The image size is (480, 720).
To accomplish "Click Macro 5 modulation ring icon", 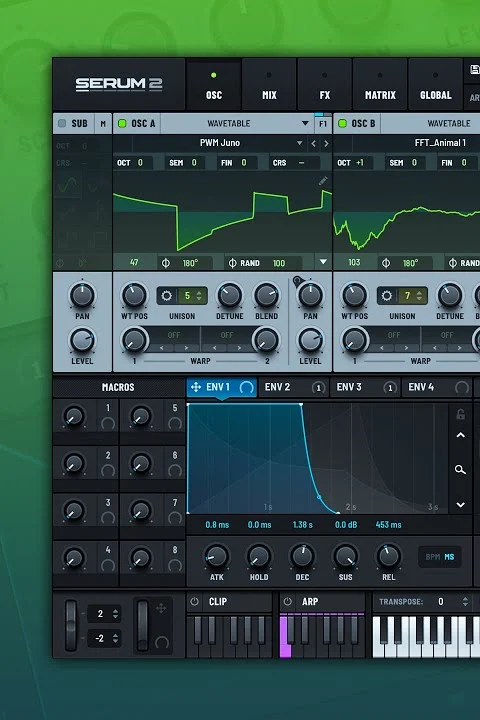I will point(175,423).
